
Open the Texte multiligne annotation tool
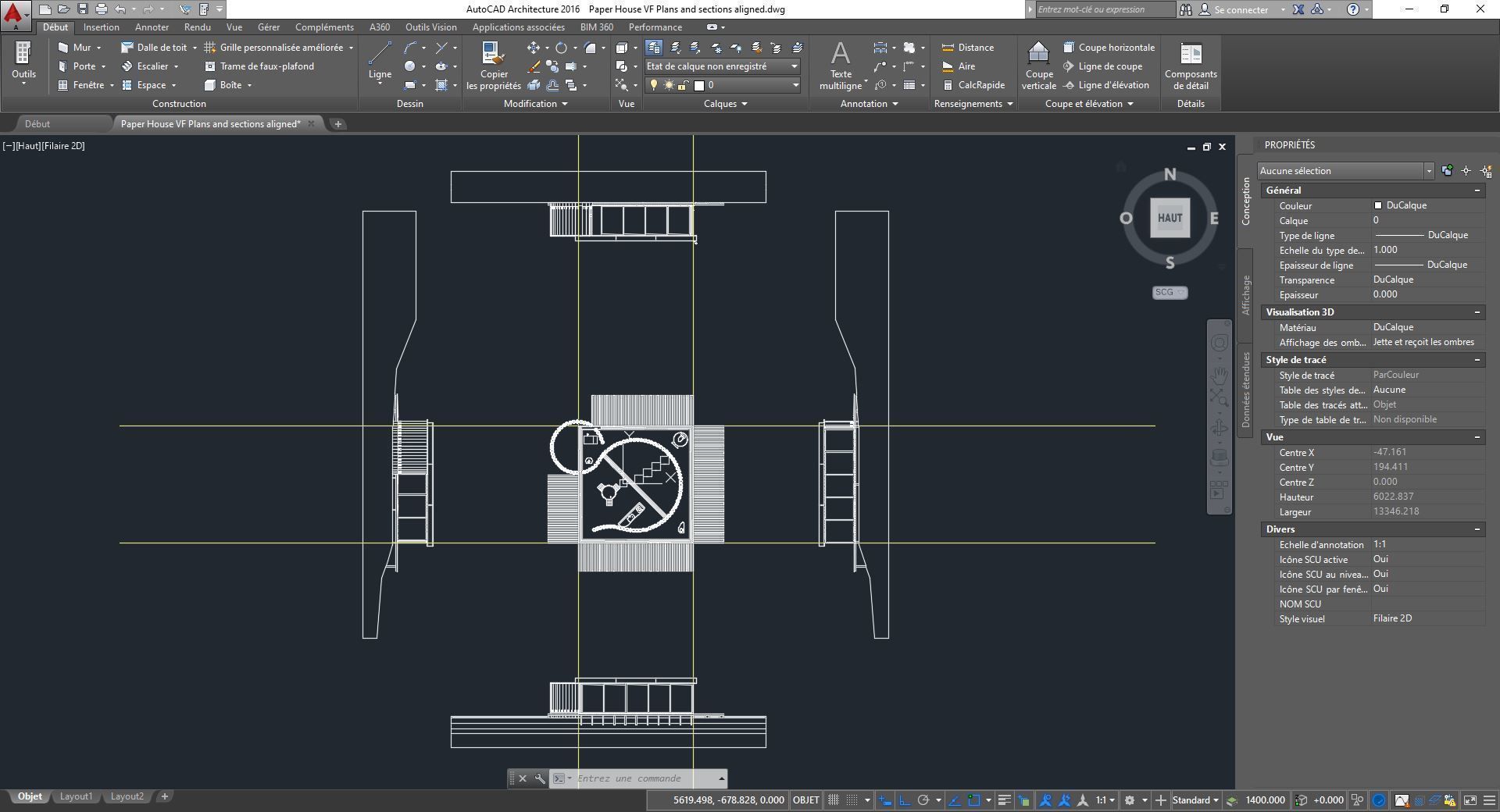[841, 66]
